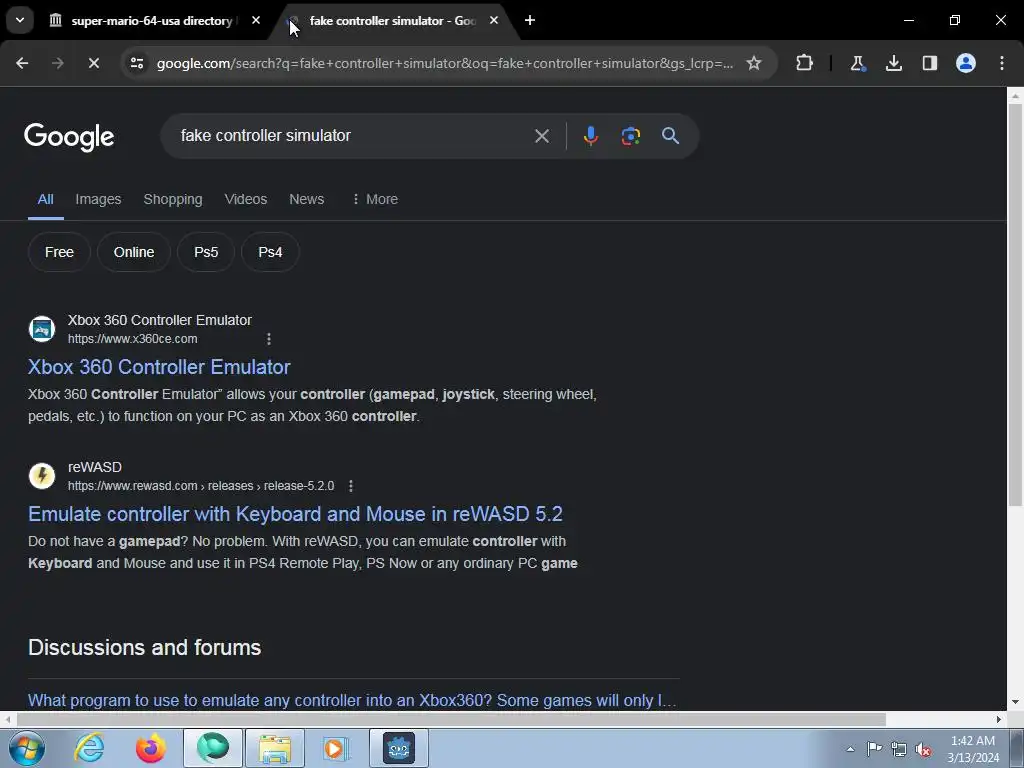Go back to the previous page
The width and height of the screenshot is (1024, 768).
click(22, 63)
